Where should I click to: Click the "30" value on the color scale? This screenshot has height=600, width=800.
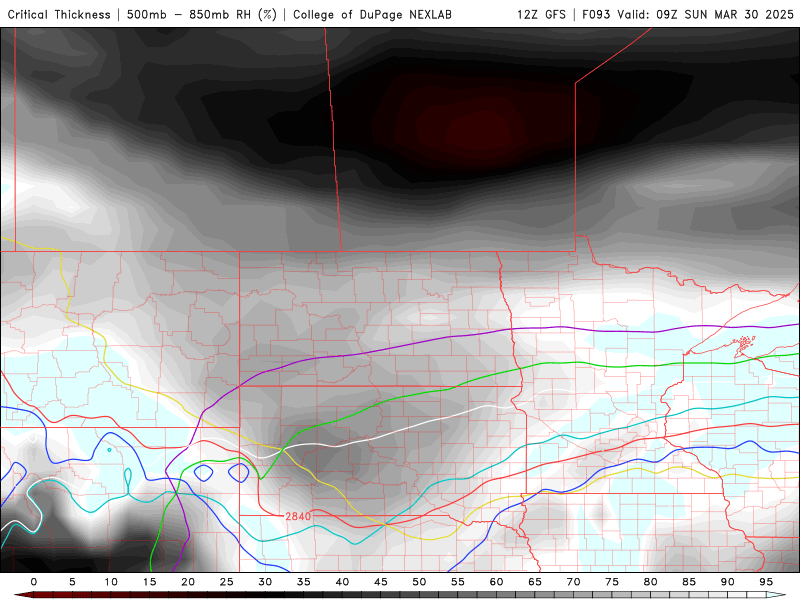[x=265, y=582]
